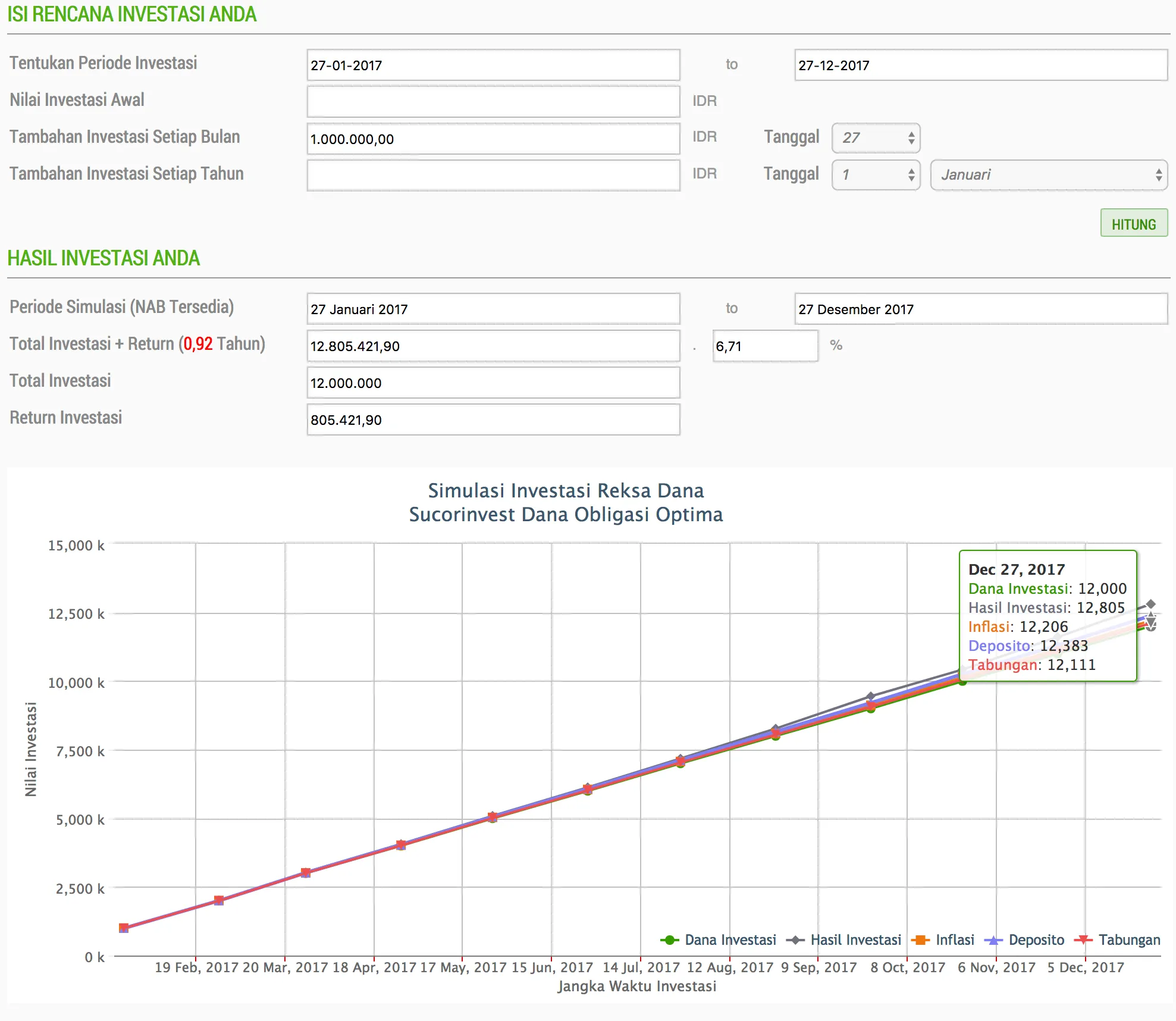Click Hasil Investasi diamond marker at chart end
Viewport: 1176px width, 1021px height.
(1151, 604)
